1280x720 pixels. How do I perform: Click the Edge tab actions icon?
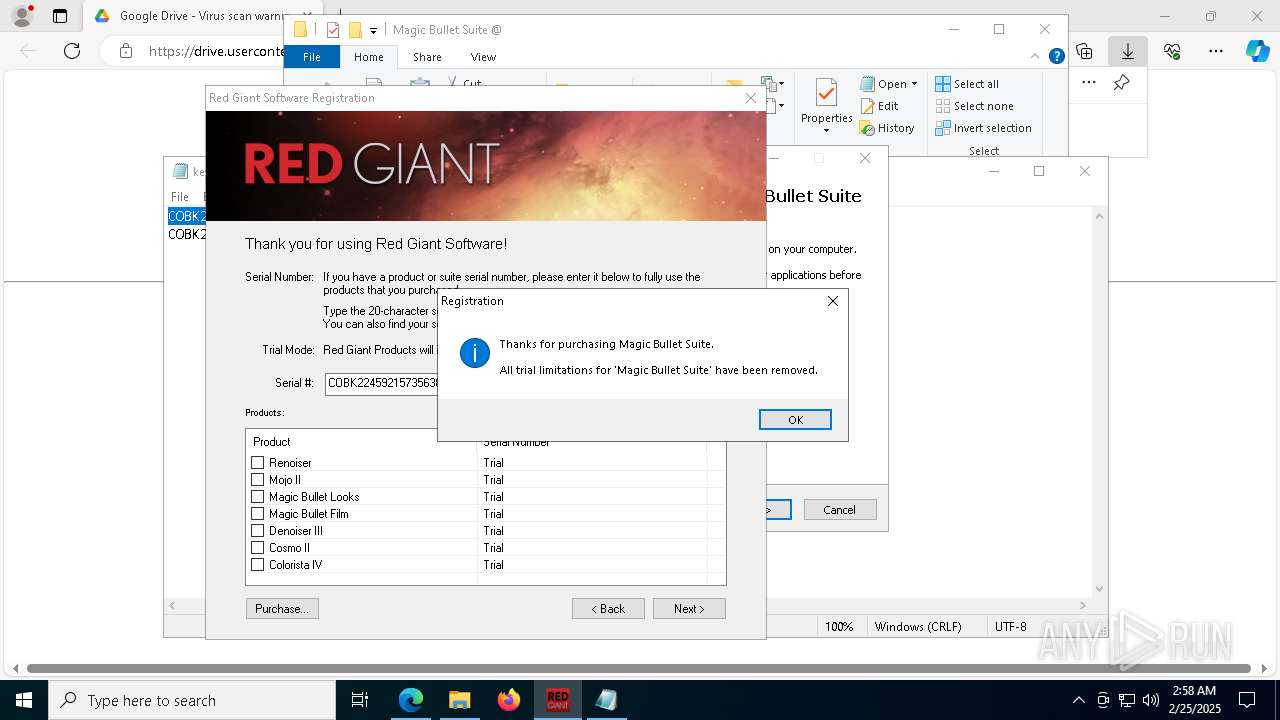pos(60,16)
